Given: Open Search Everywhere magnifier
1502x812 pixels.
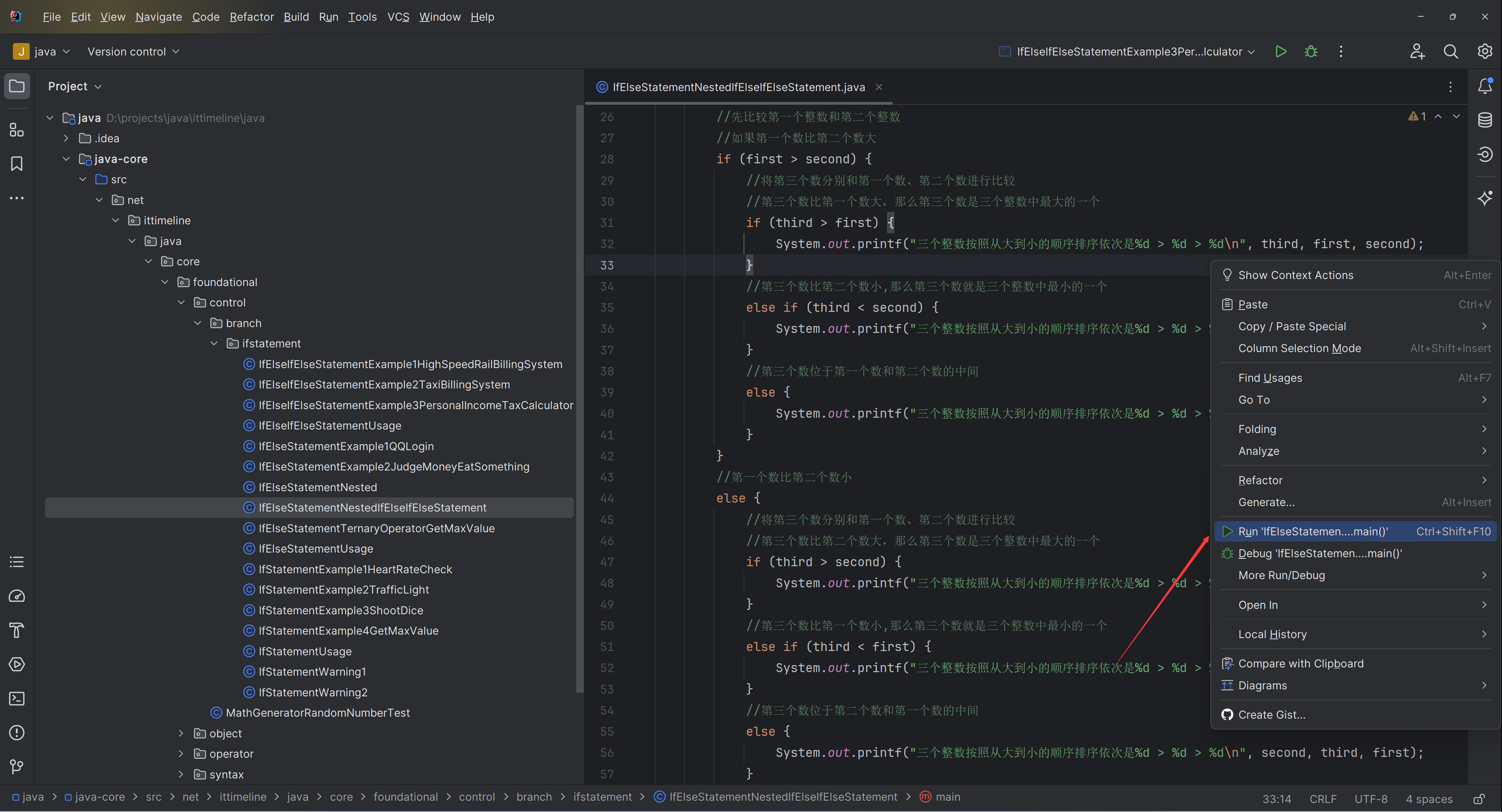Looking at the screenshot, I should [1451, 51].
